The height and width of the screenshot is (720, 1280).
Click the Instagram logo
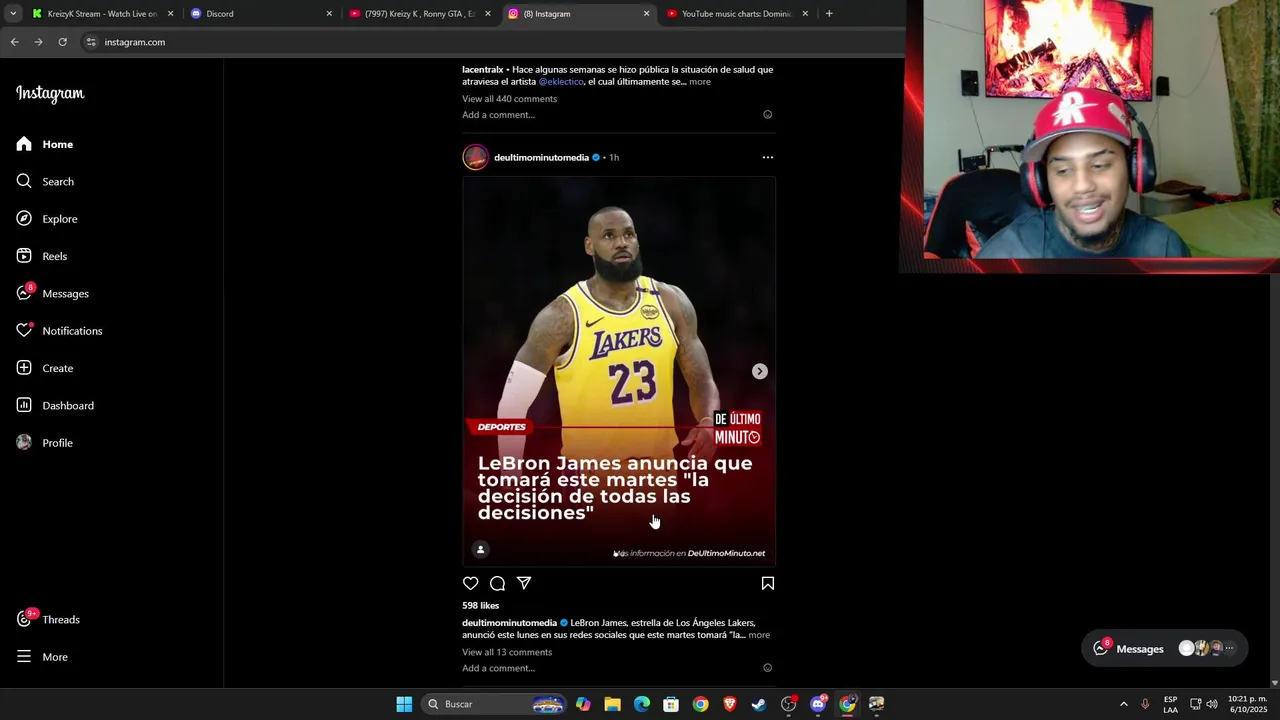pyautogui.click(x=50, y=94)
